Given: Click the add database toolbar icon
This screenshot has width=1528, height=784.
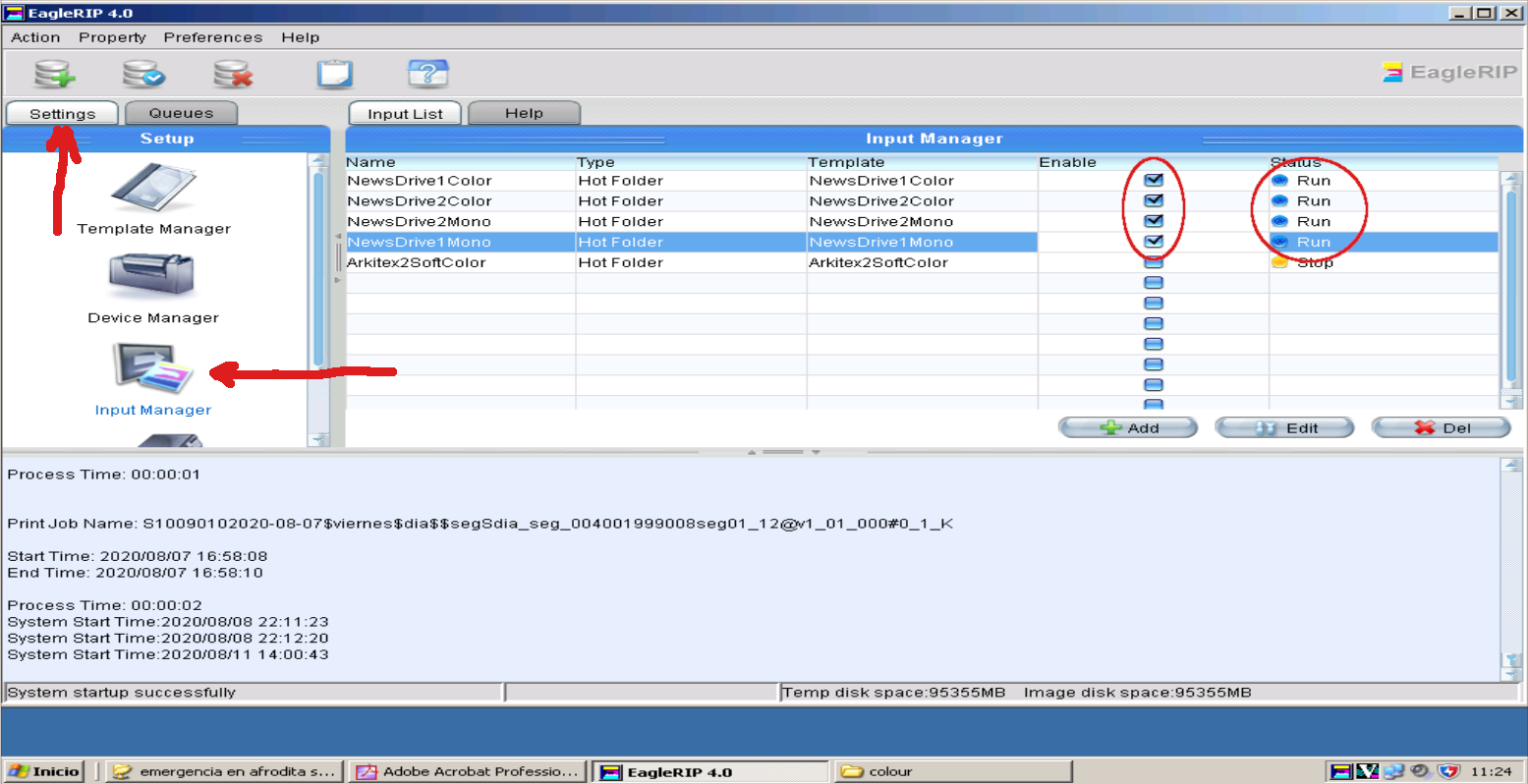Looking at the screenshot, I should (x=54, y=74).
